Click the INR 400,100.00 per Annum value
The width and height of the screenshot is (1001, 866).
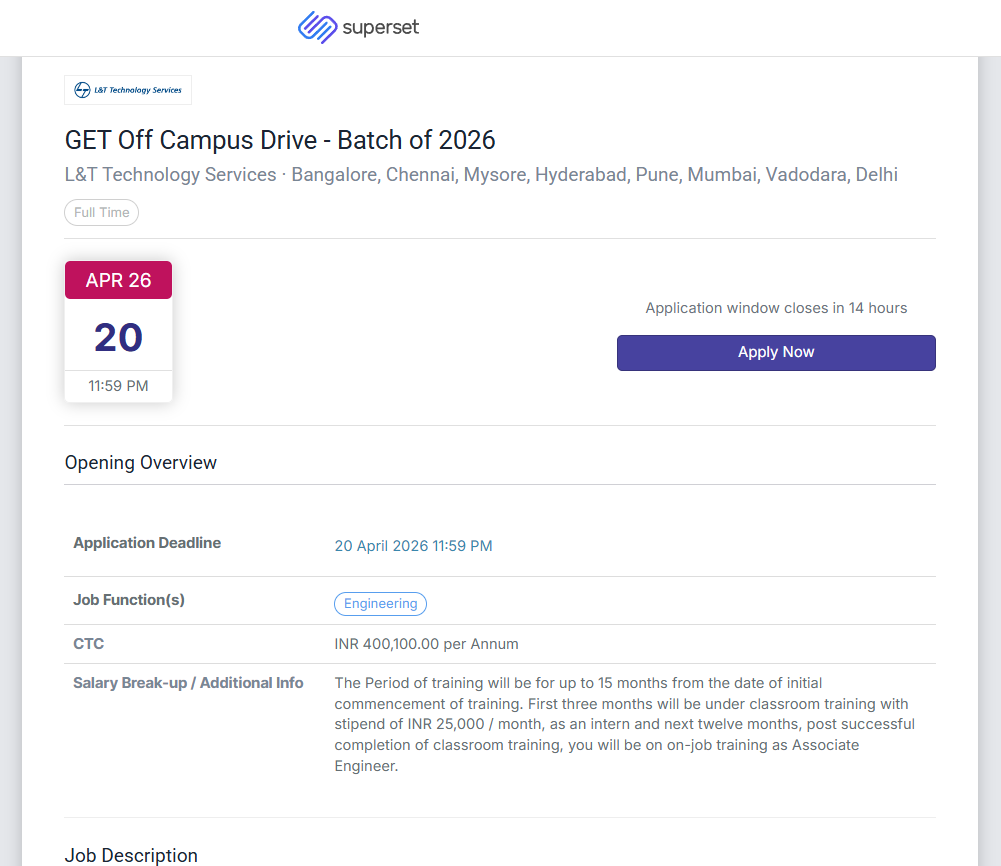coord(426,644)
